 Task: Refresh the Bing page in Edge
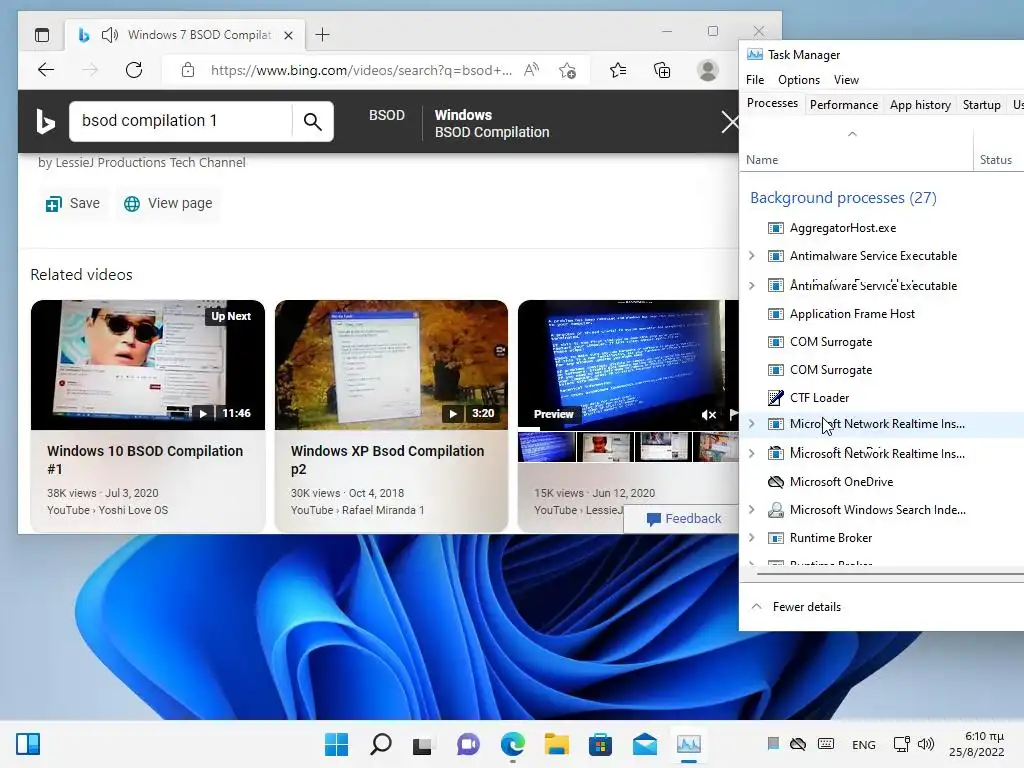(134, 70)
